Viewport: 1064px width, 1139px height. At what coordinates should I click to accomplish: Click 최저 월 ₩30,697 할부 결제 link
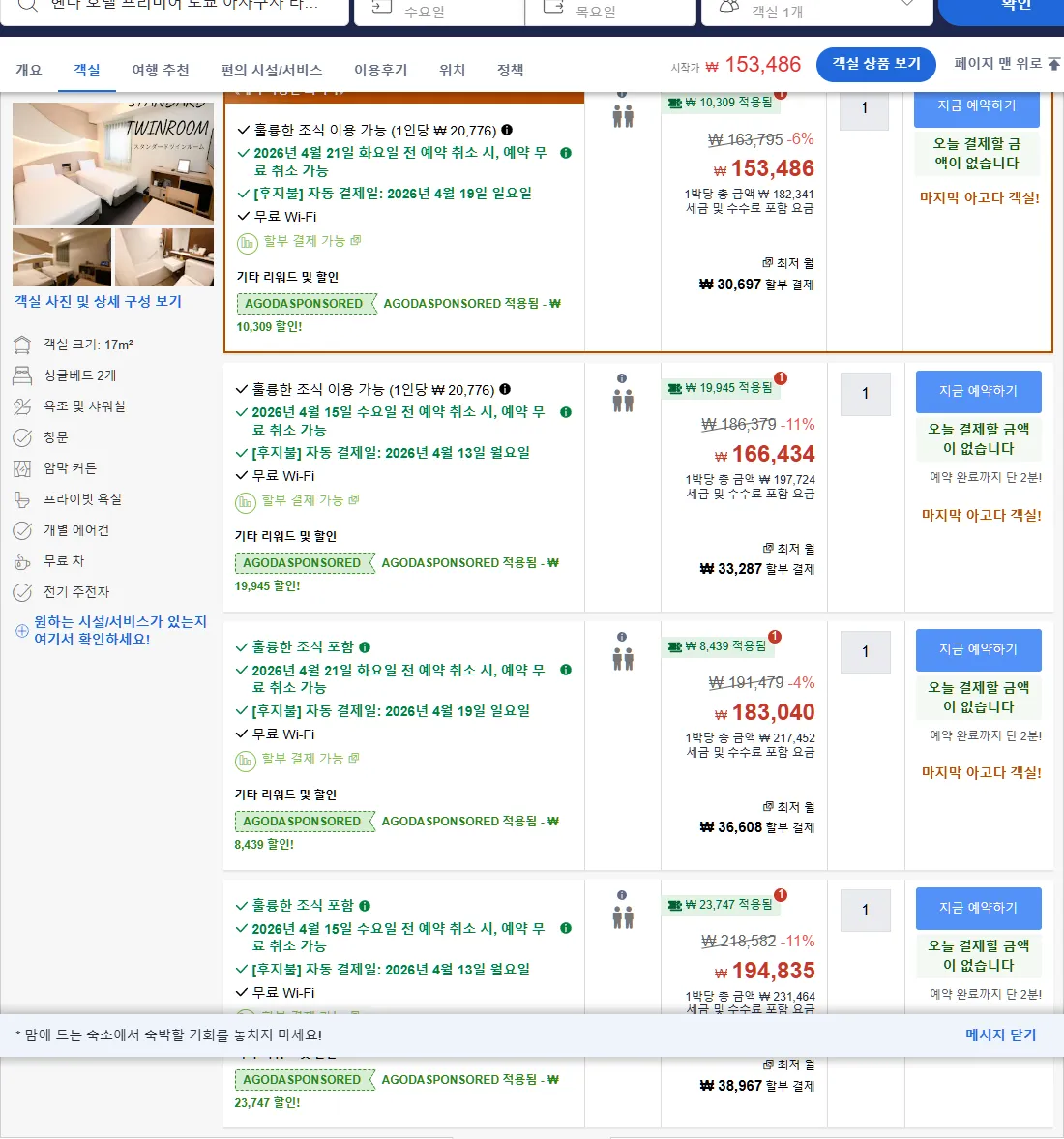coord(756,275)
